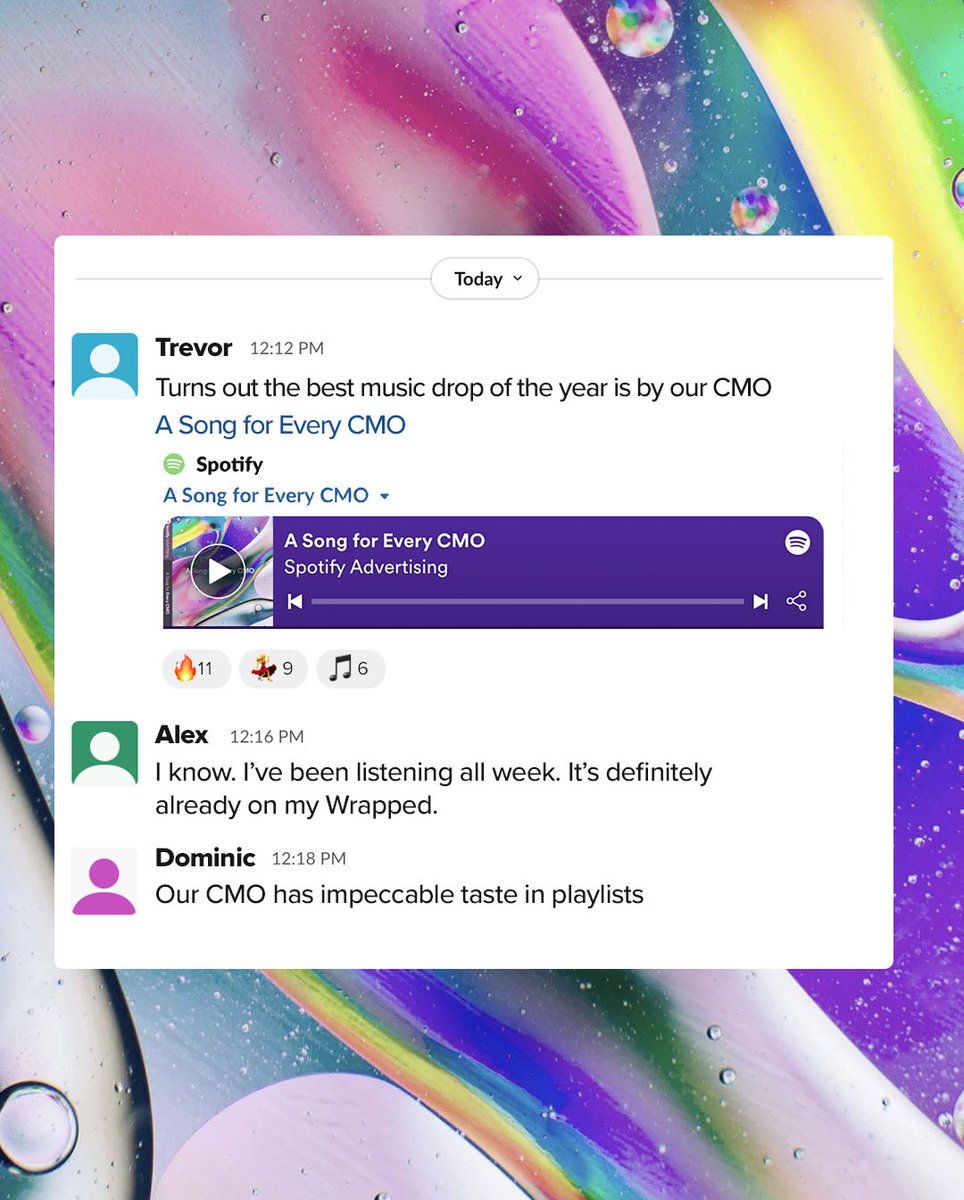Screen dimensions: 964x1200
Task: Open Alex's green profile avatar
Action: (x=105, y=753)
